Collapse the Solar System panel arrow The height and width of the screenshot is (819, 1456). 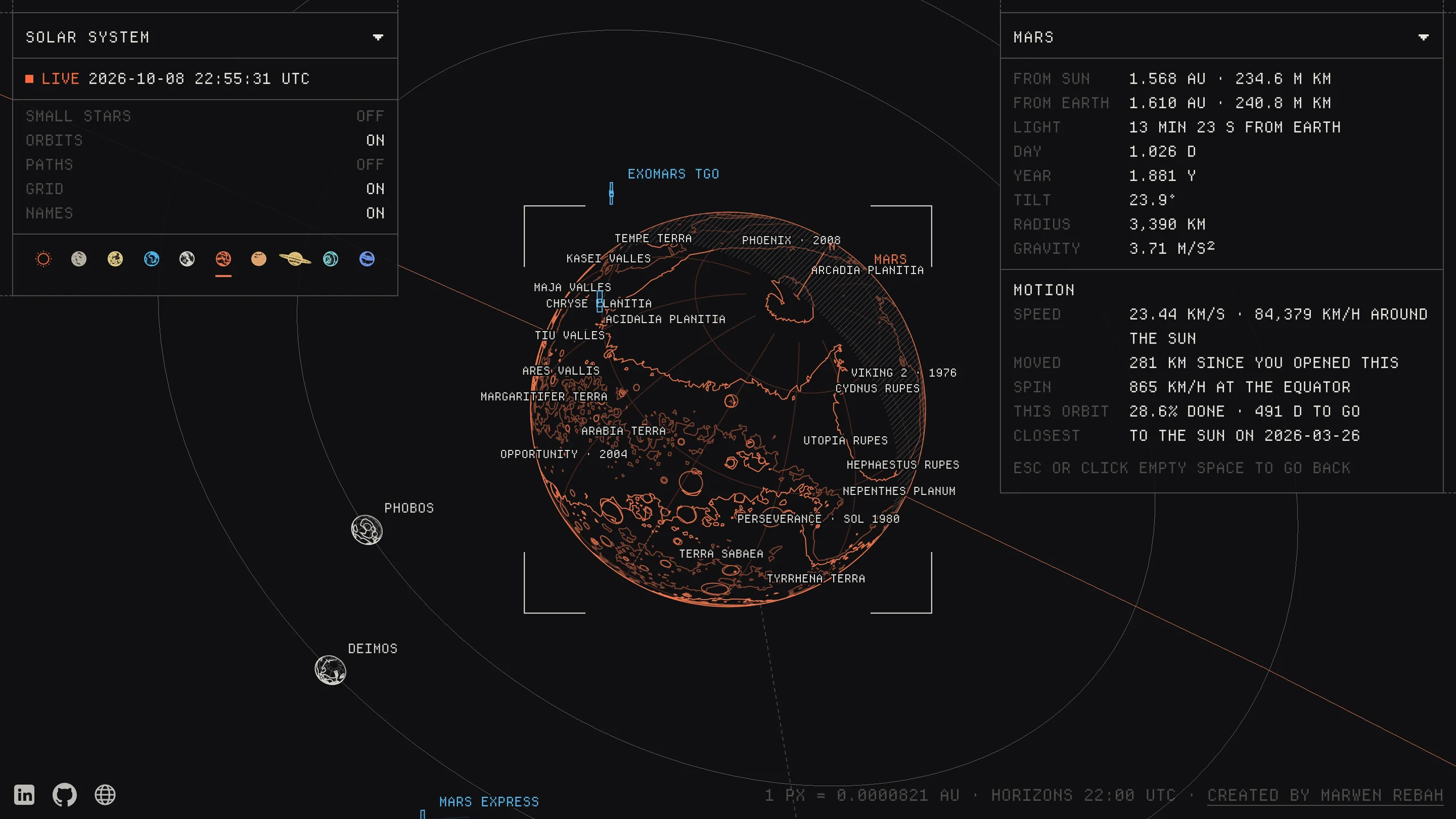coord(378,38)
